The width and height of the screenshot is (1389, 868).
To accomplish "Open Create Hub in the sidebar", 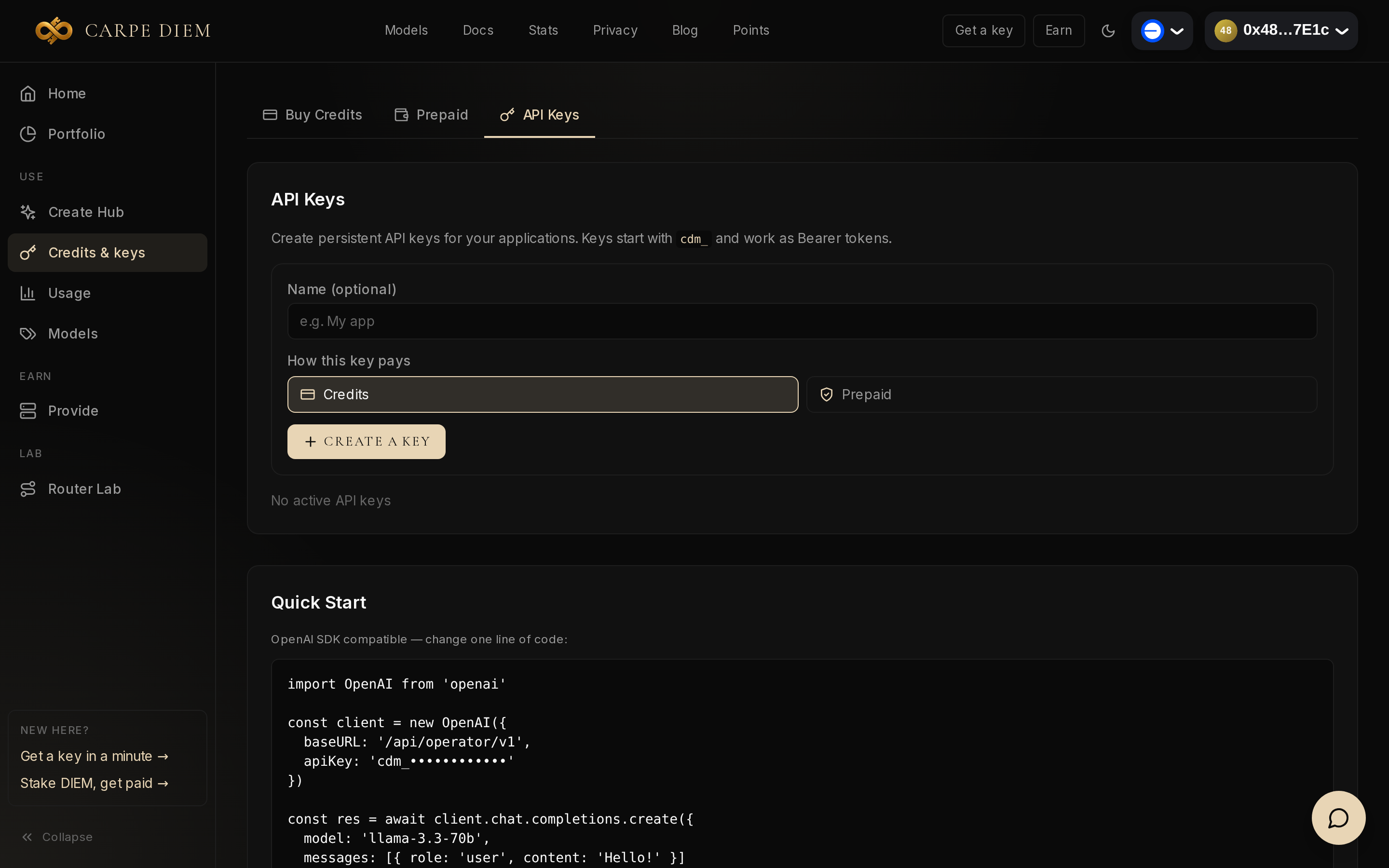I will [x=108, y=212].
